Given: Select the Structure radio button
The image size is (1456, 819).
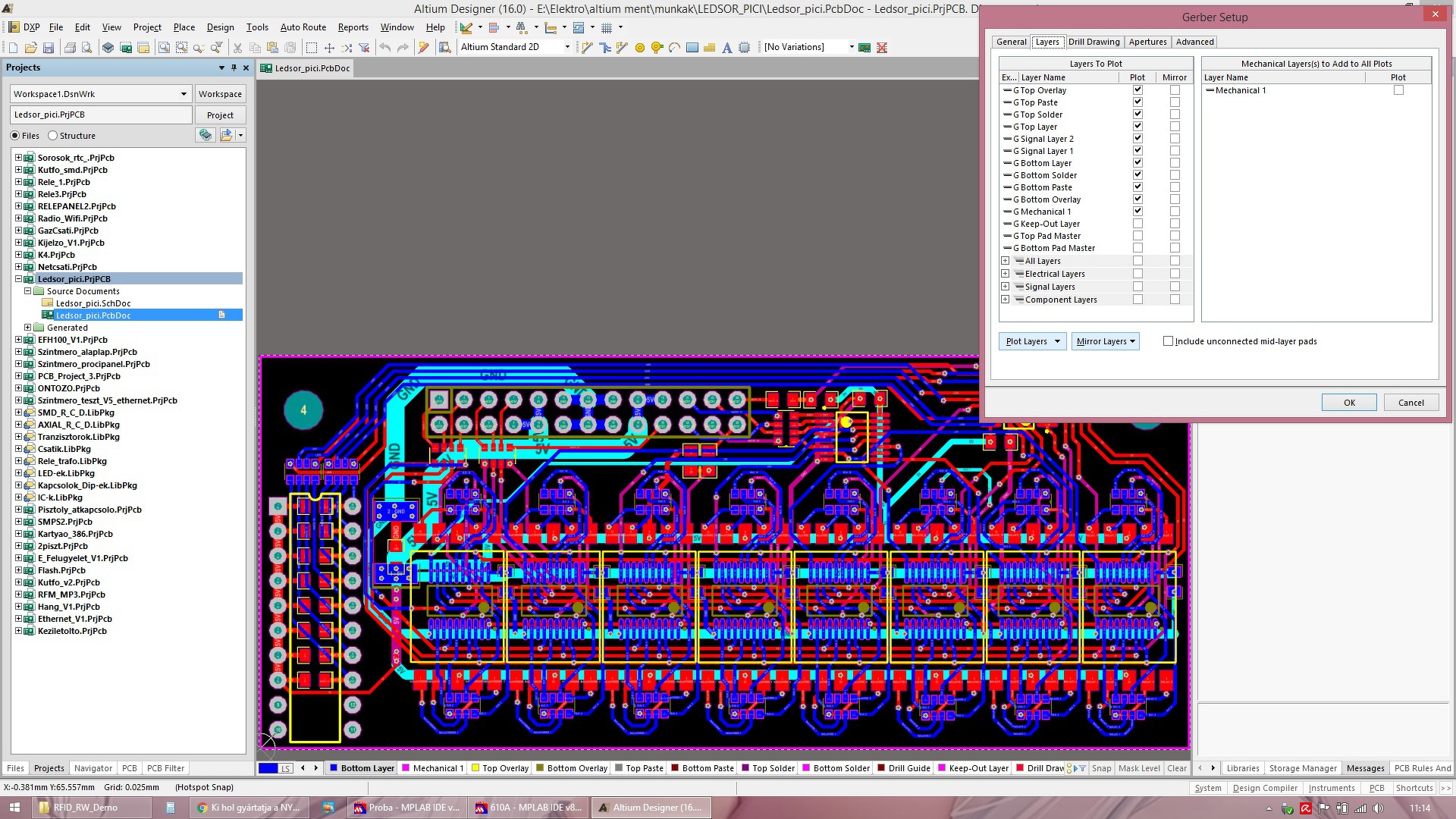Looking at the screenshot, I should point(53,136).
